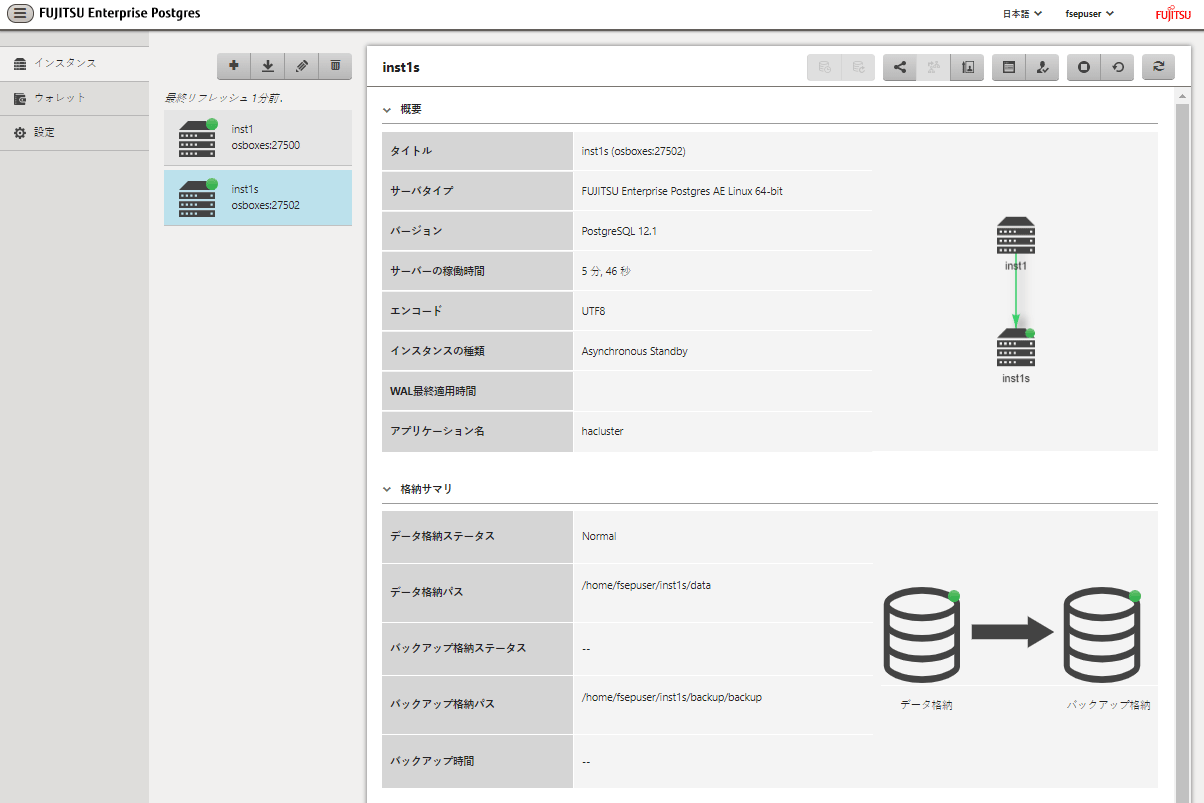Screen dimensions: 1204x803
Task: Click the inst1s panel heading
Action: pyautogui.click(x=401, y=67)
